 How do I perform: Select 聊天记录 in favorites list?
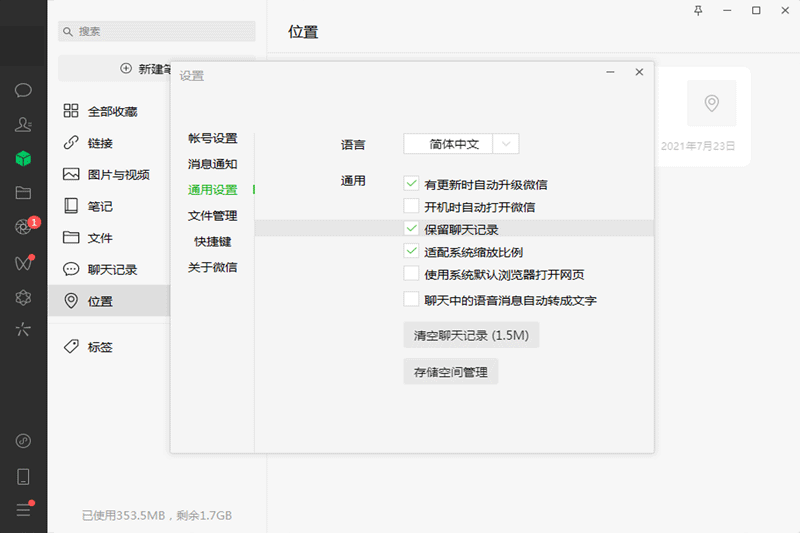[x=112, y=269]
